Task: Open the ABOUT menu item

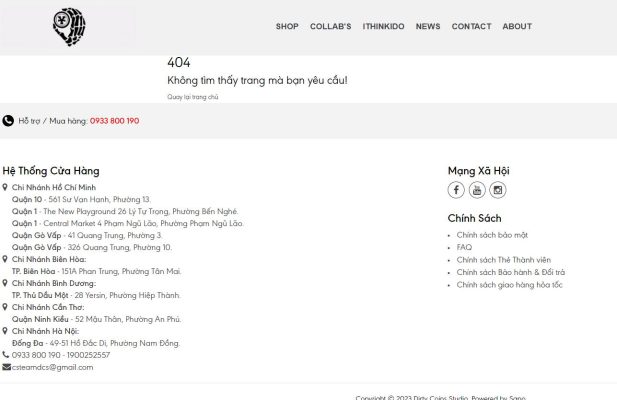Action: coord(517,26)
